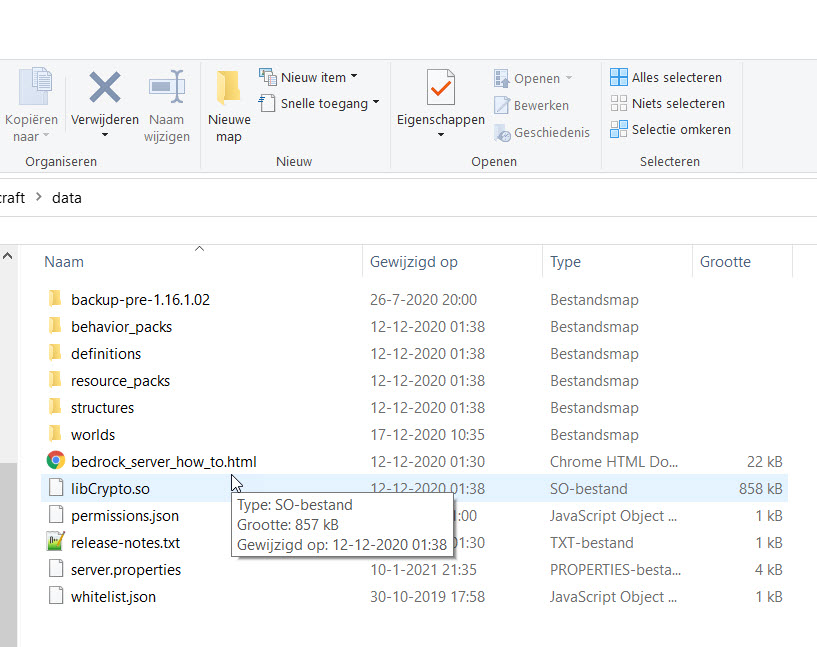Open Eigenschappen properties icon
This screenshot has height=647, width=817.
point(441,87)
